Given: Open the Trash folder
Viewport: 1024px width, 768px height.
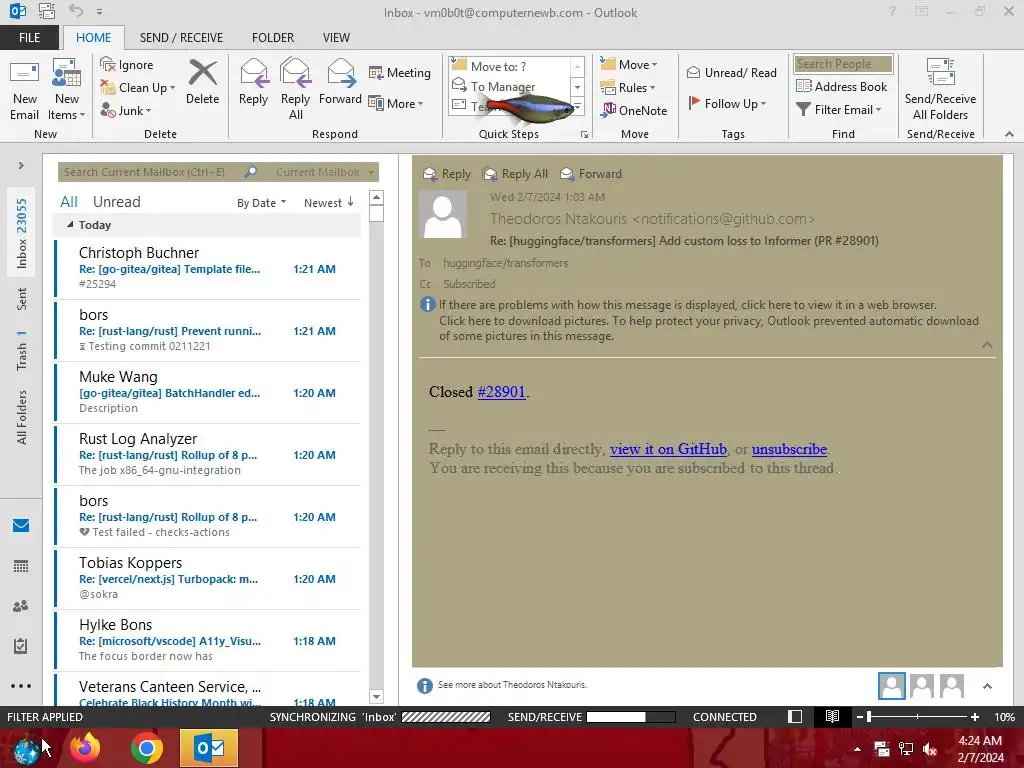Looking at the screenshot, I should (22, 351).
